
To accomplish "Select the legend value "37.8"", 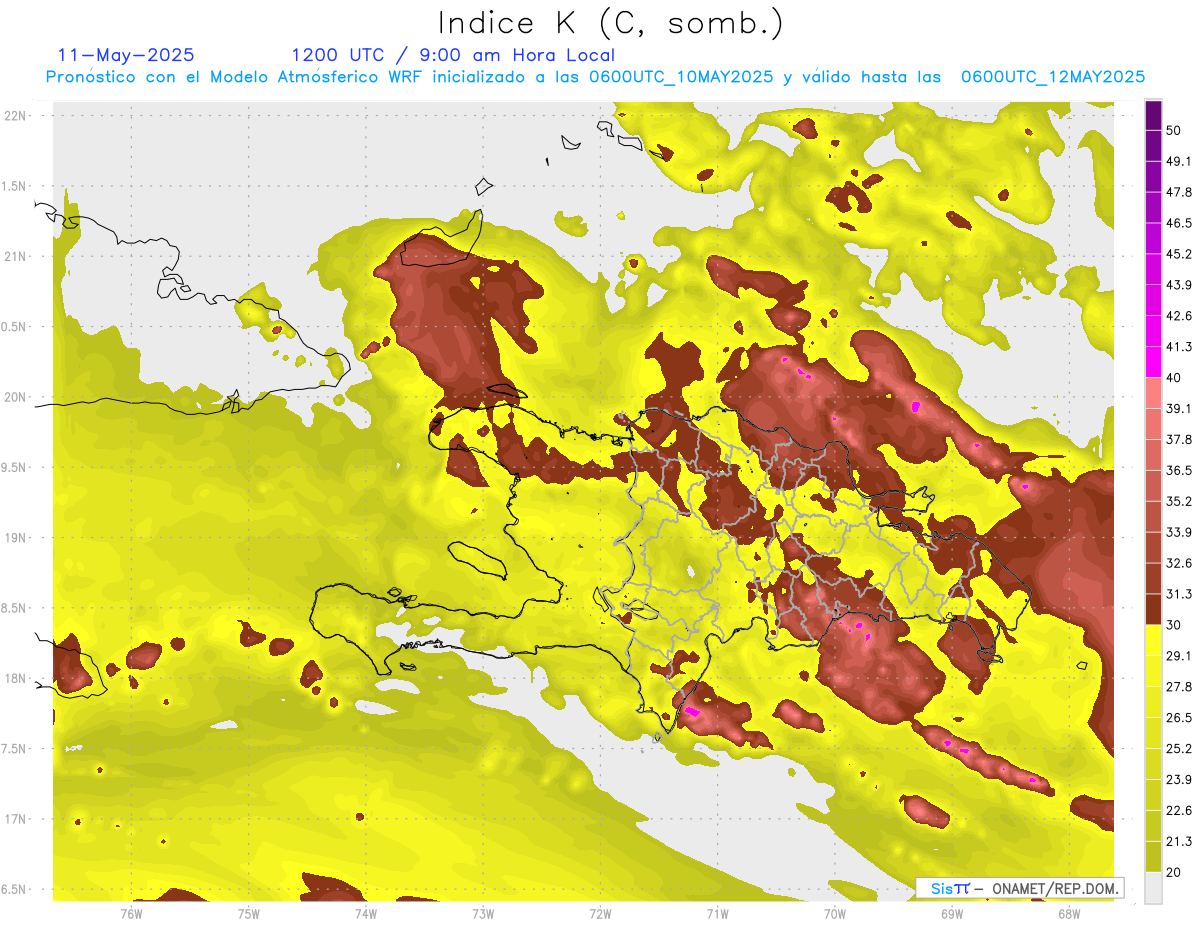I will (1178, 439).
